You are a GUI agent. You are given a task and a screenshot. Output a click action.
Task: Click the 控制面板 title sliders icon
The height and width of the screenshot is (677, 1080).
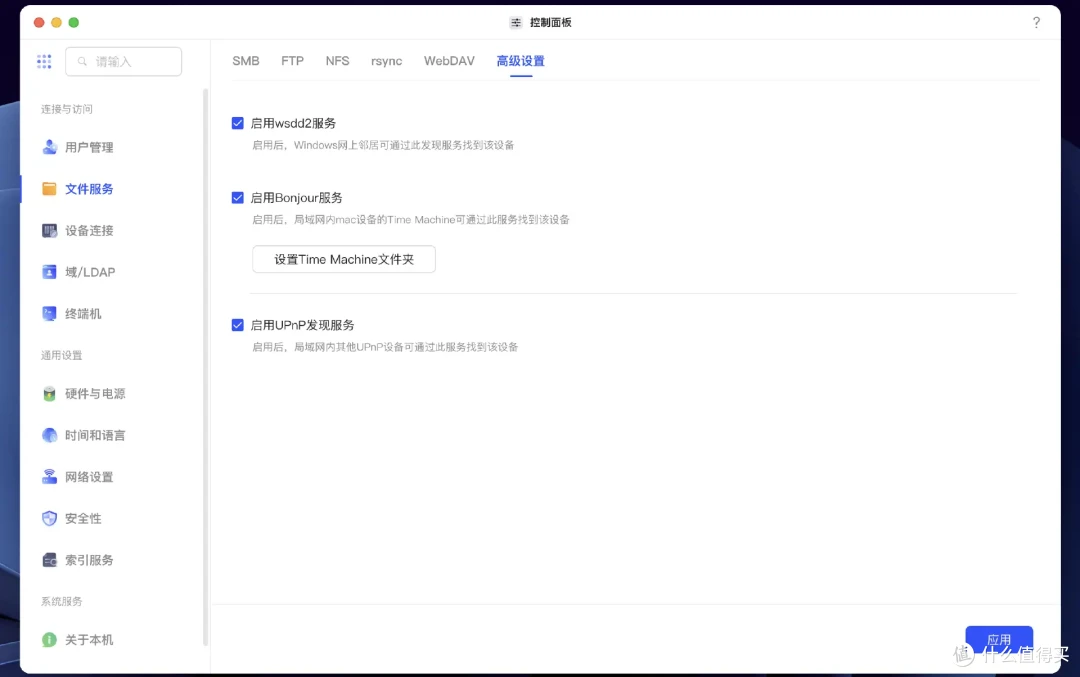(515, 23)
